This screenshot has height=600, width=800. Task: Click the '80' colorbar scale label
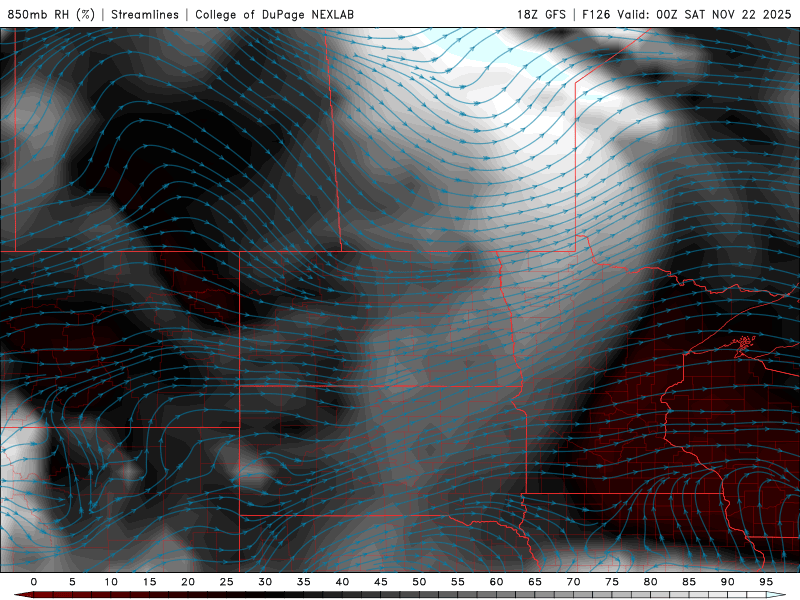click(650, 582)
